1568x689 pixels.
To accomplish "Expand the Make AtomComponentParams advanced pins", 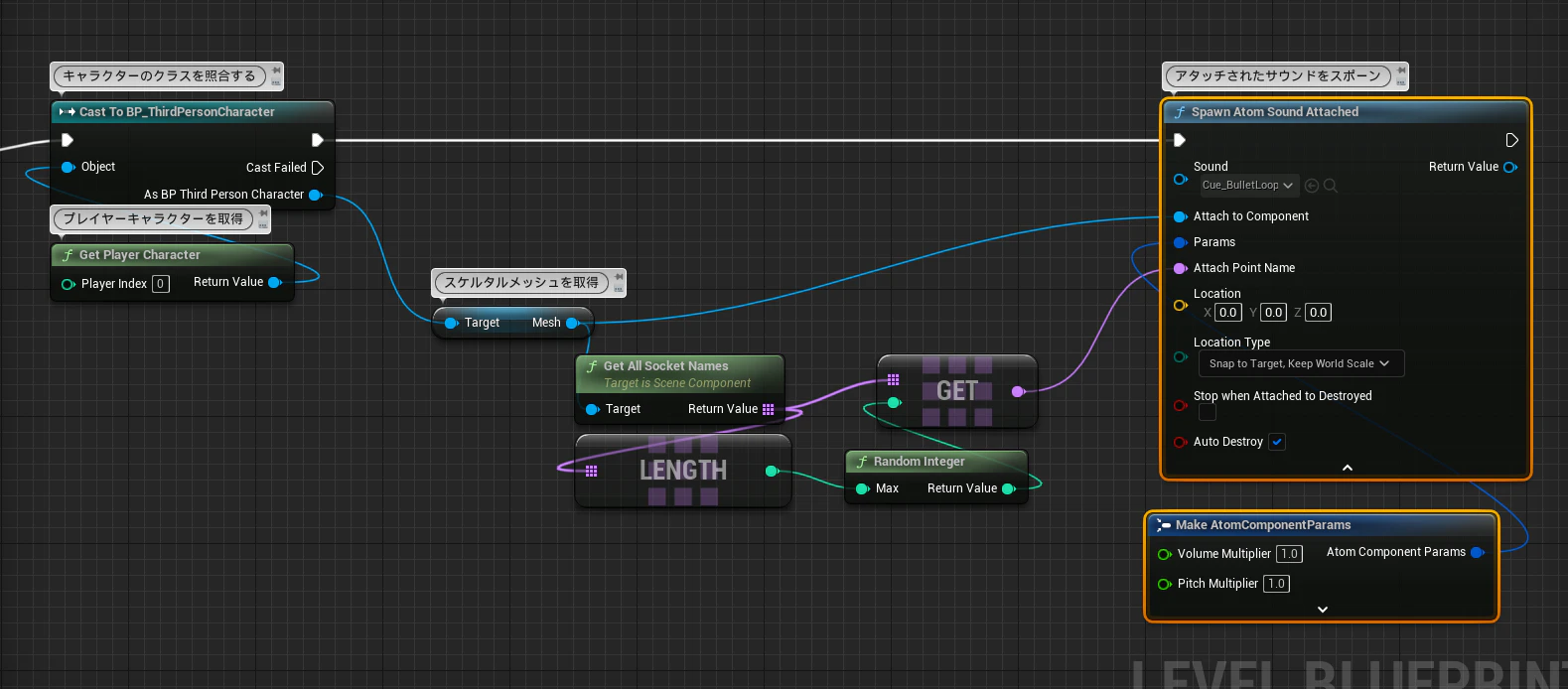I will (x=1323, y=610).
